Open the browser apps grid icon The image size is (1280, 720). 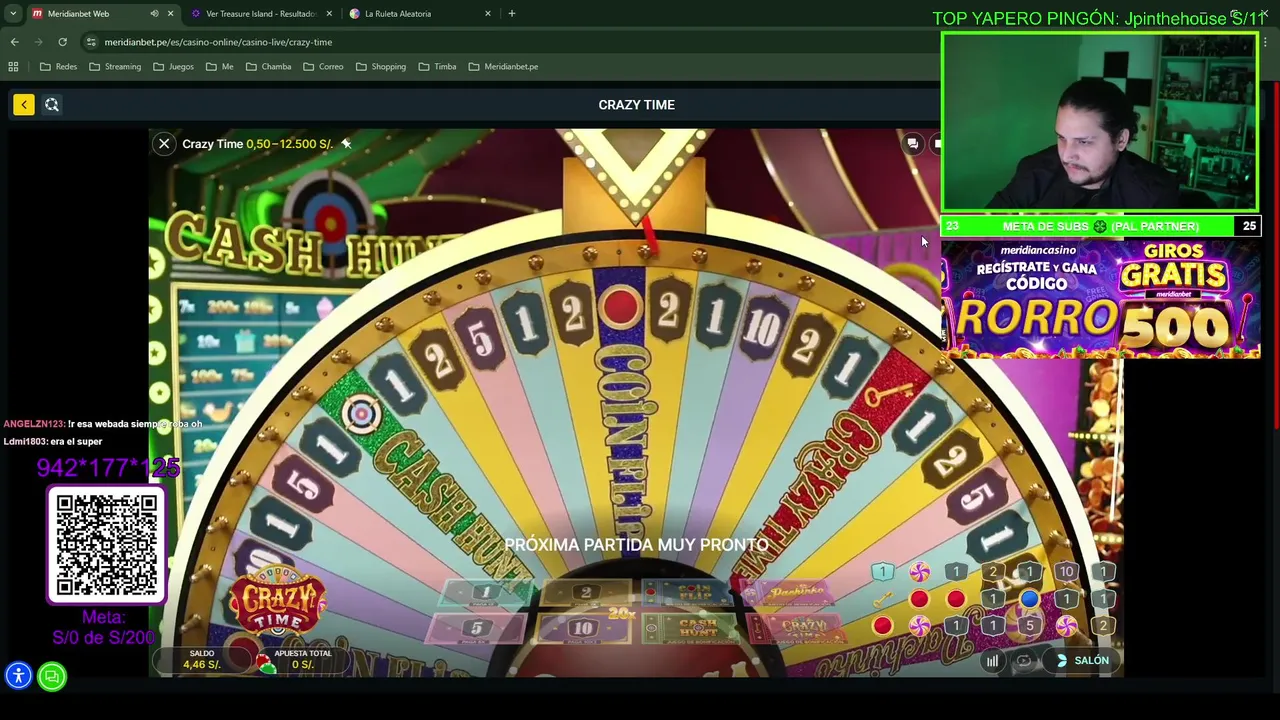[x=13, y=67]
